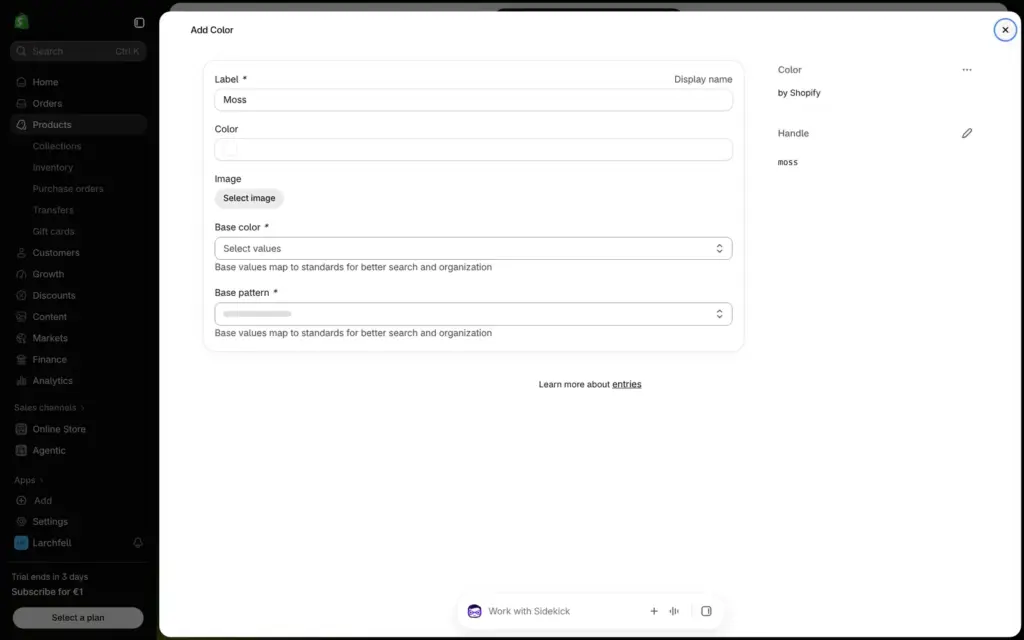Expand the Apps section
1024x640 pixels.
point(29,480)
